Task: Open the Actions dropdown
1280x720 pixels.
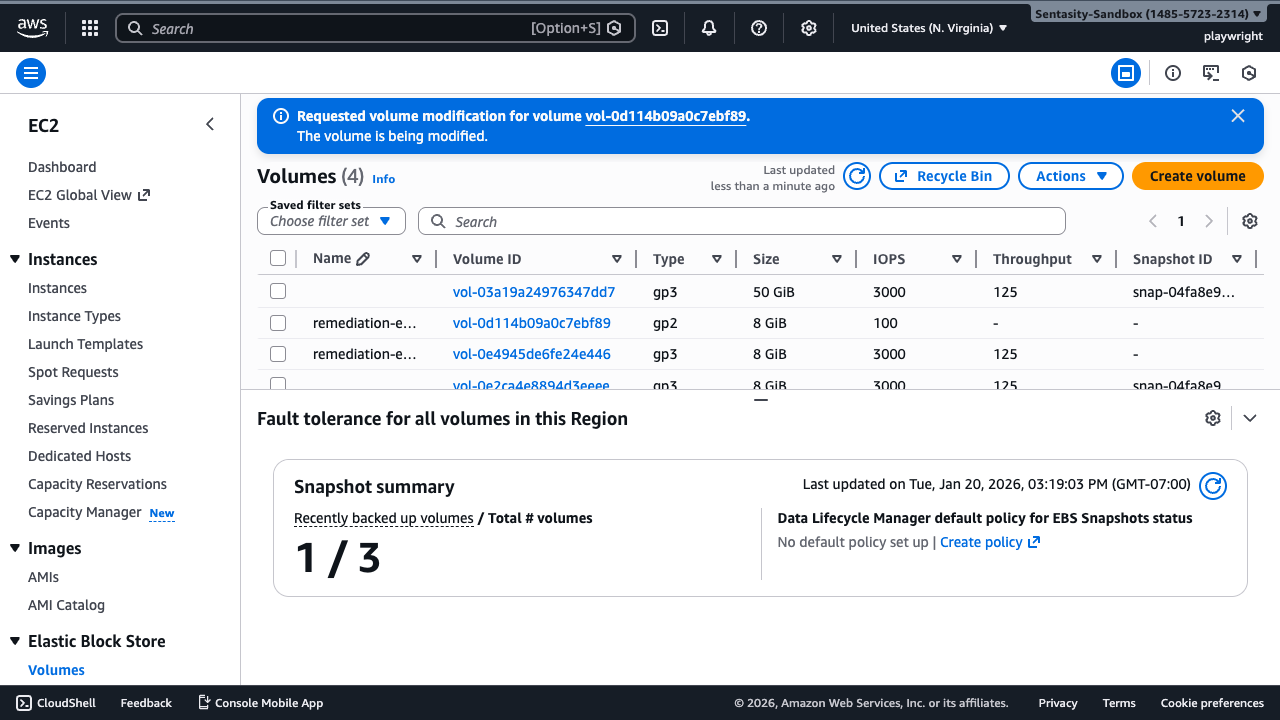Action: pyautogui.click(x=1070, y=176)
